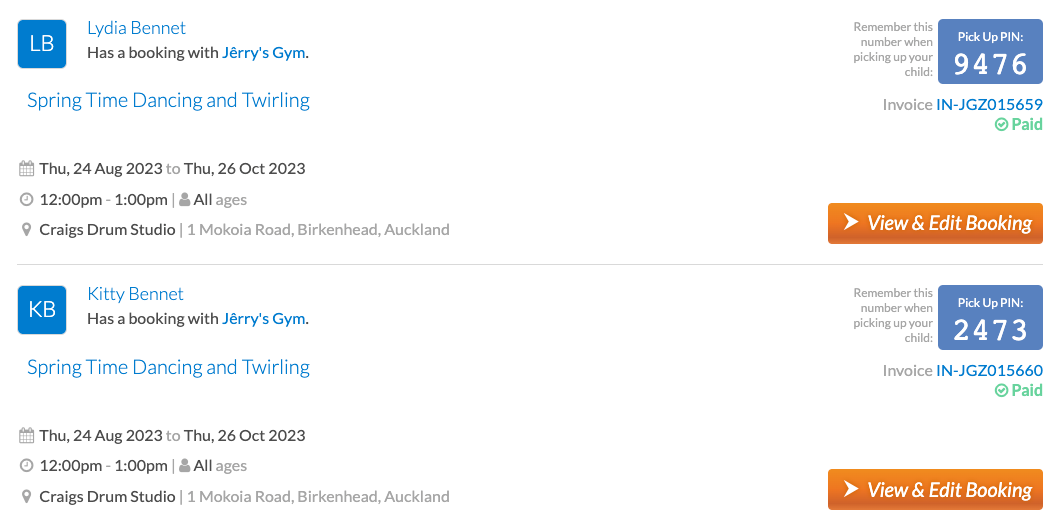Viewport: 1057px width, 522px height.
Task: Open Kitty Bennet's profile link
Action: click(135, 293)
